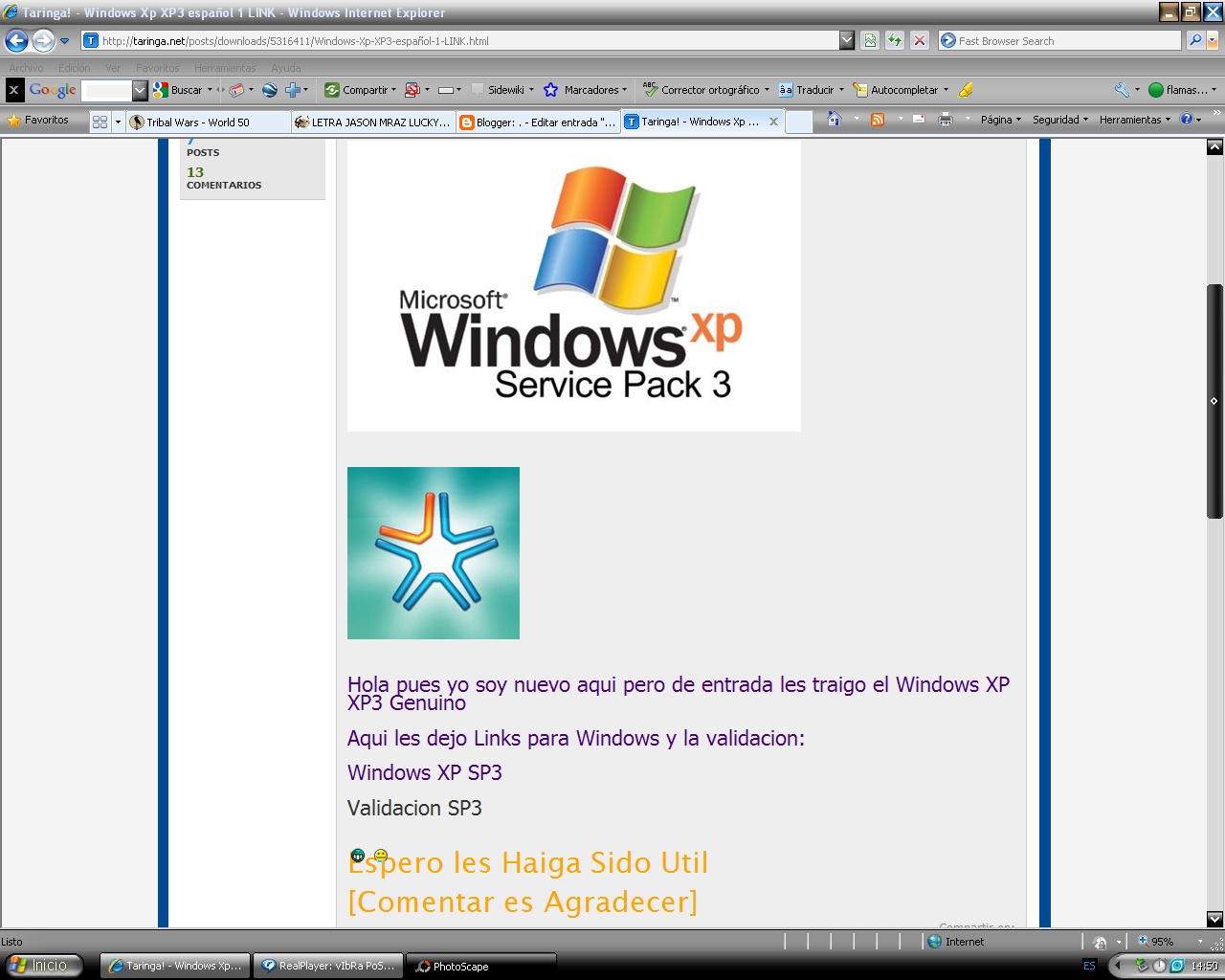Open the Ayuda menu

tap(285, 68)
